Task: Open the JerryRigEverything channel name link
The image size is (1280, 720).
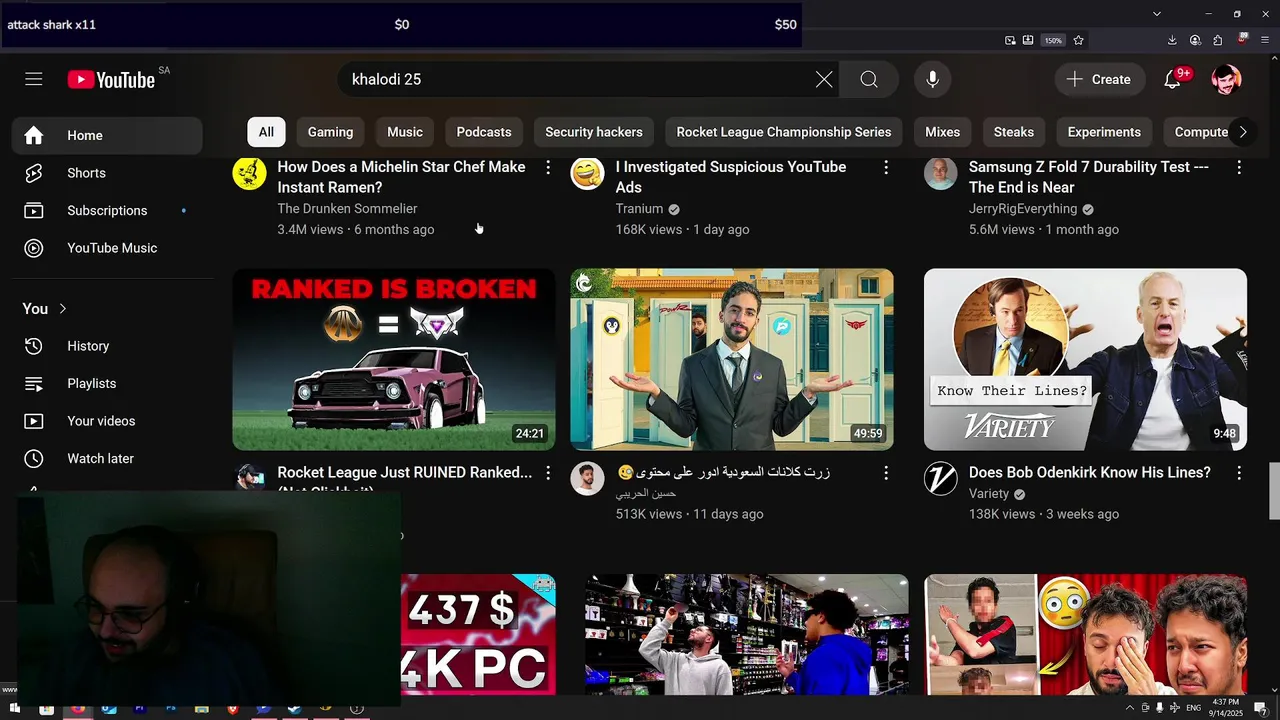Action: 1023,209
